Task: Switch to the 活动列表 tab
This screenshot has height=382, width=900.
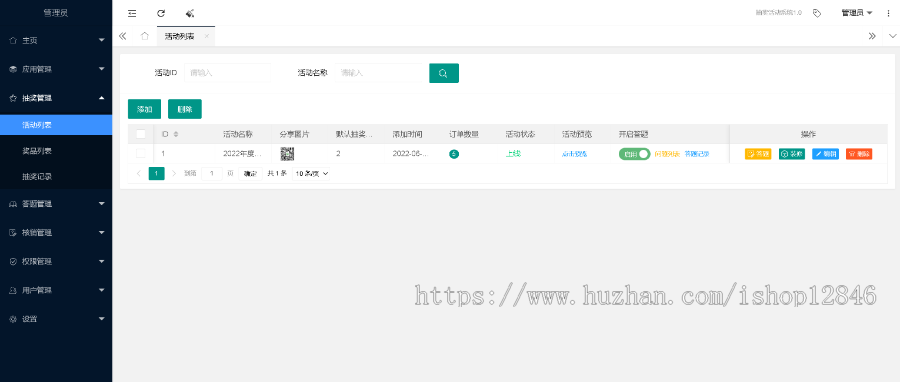Action: [179, 36]
